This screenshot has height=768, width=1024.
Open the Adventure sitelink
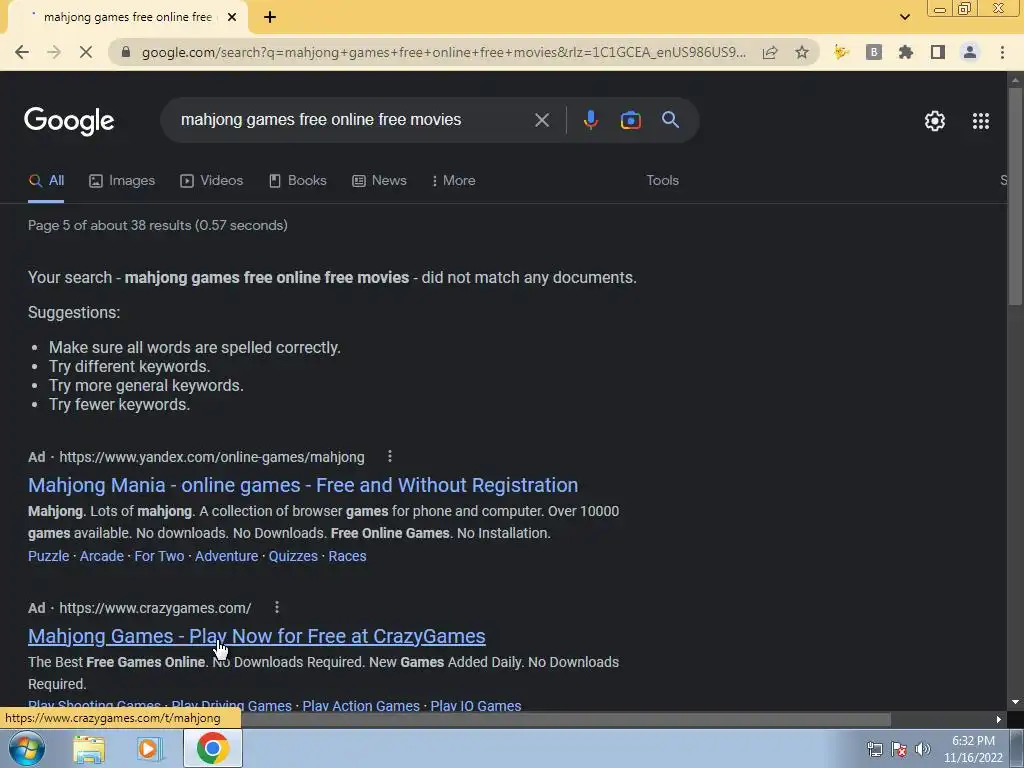pyautogui.click(x=227, y=556)
